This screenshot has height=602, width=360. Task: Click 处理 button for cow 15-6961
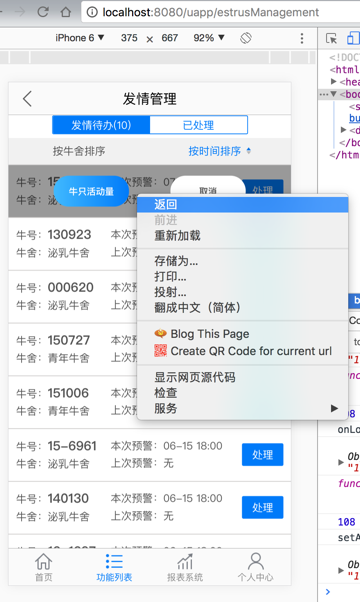point(263,455)
